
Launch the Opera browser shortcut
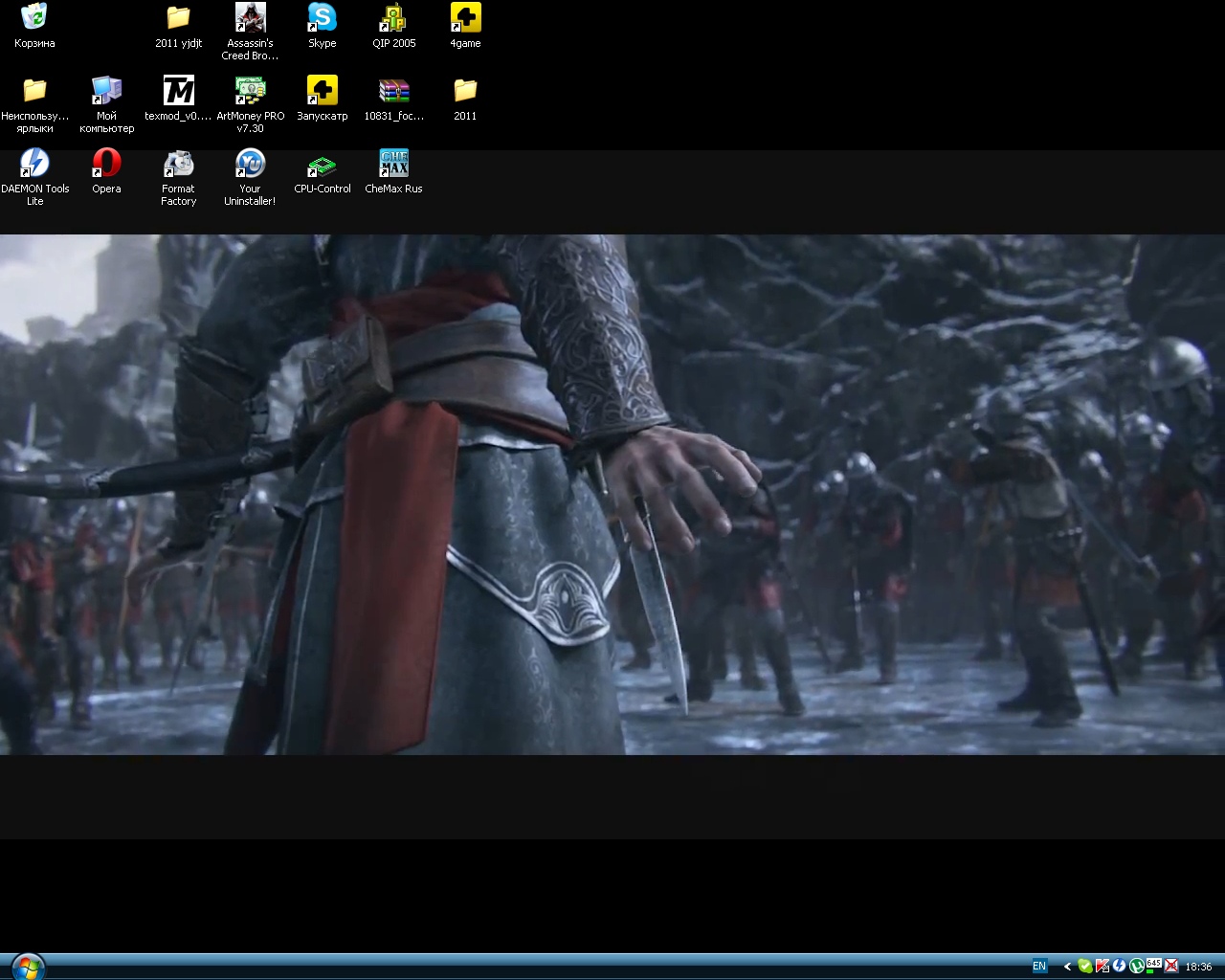coord(106,171)
